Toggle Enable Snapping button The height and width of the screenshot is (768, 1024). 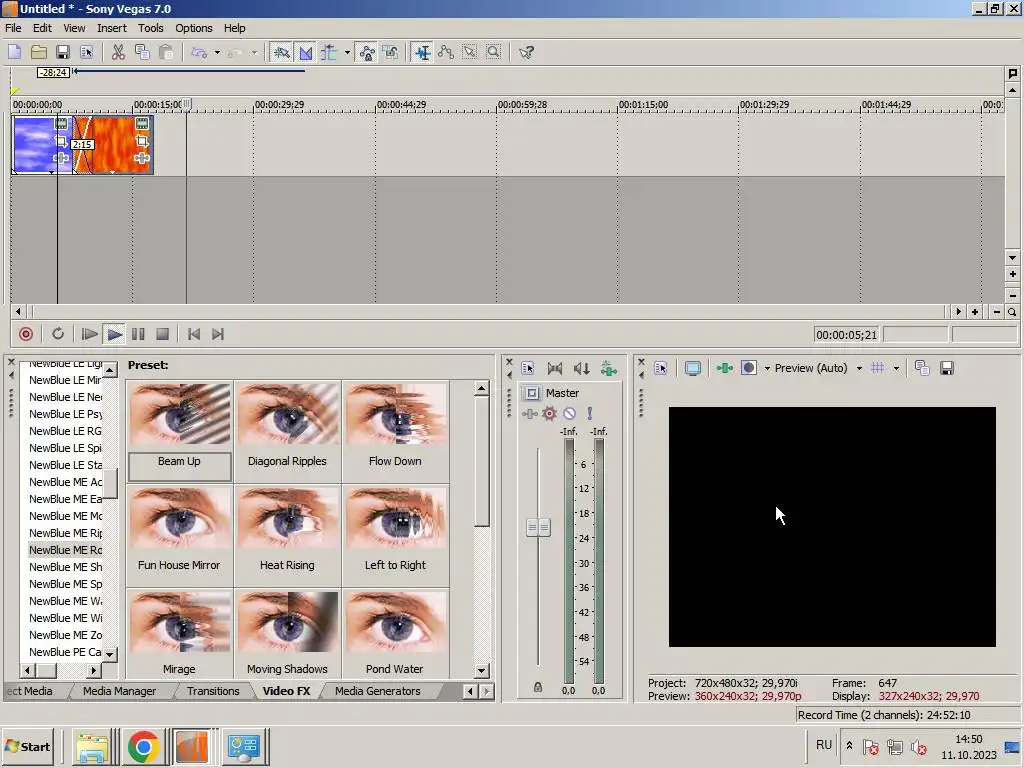tap(281, 52)
